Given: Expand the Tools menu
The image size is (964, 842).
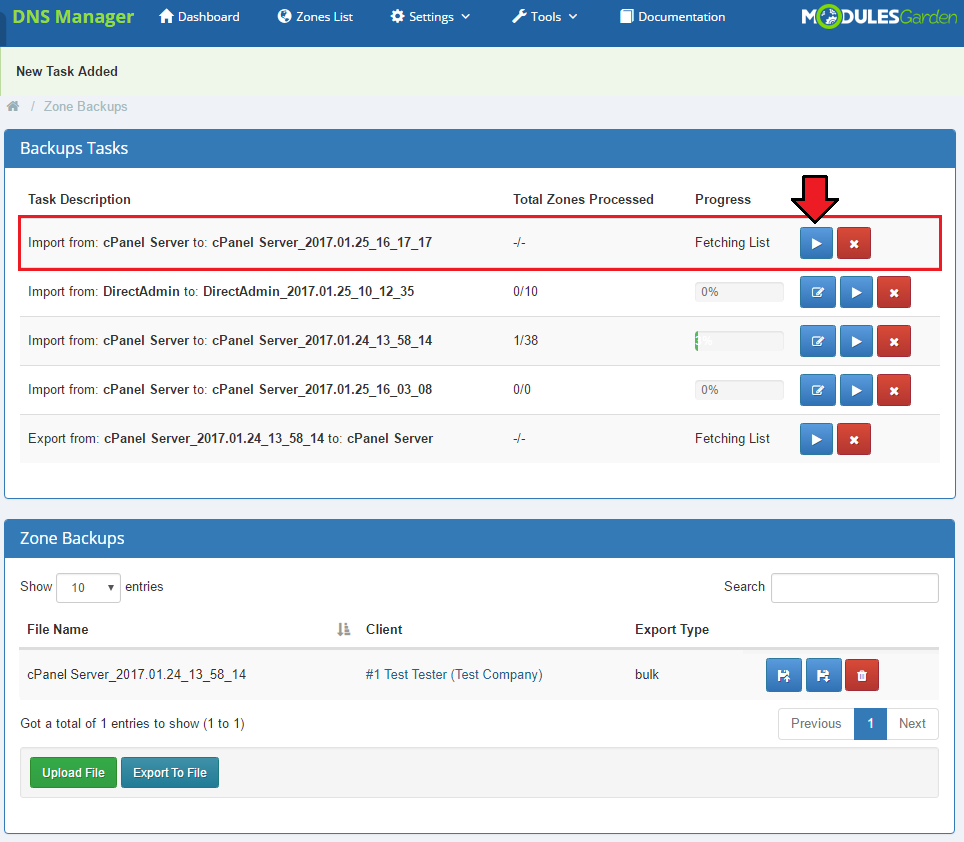Looking at the screenshot, I should pos(545,17).
